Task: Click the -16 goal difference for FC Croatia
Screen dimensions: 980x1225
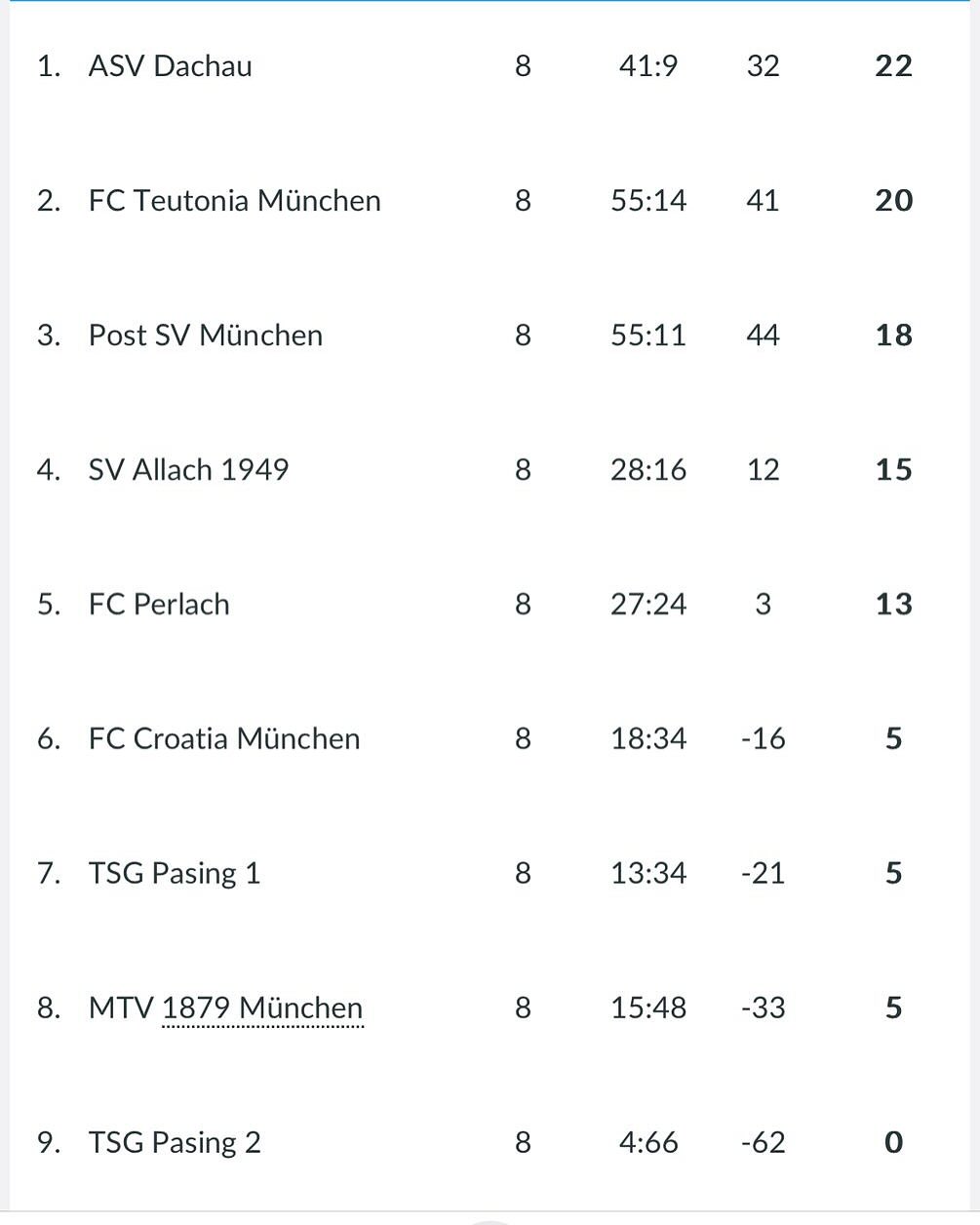Action: point(763,739)
